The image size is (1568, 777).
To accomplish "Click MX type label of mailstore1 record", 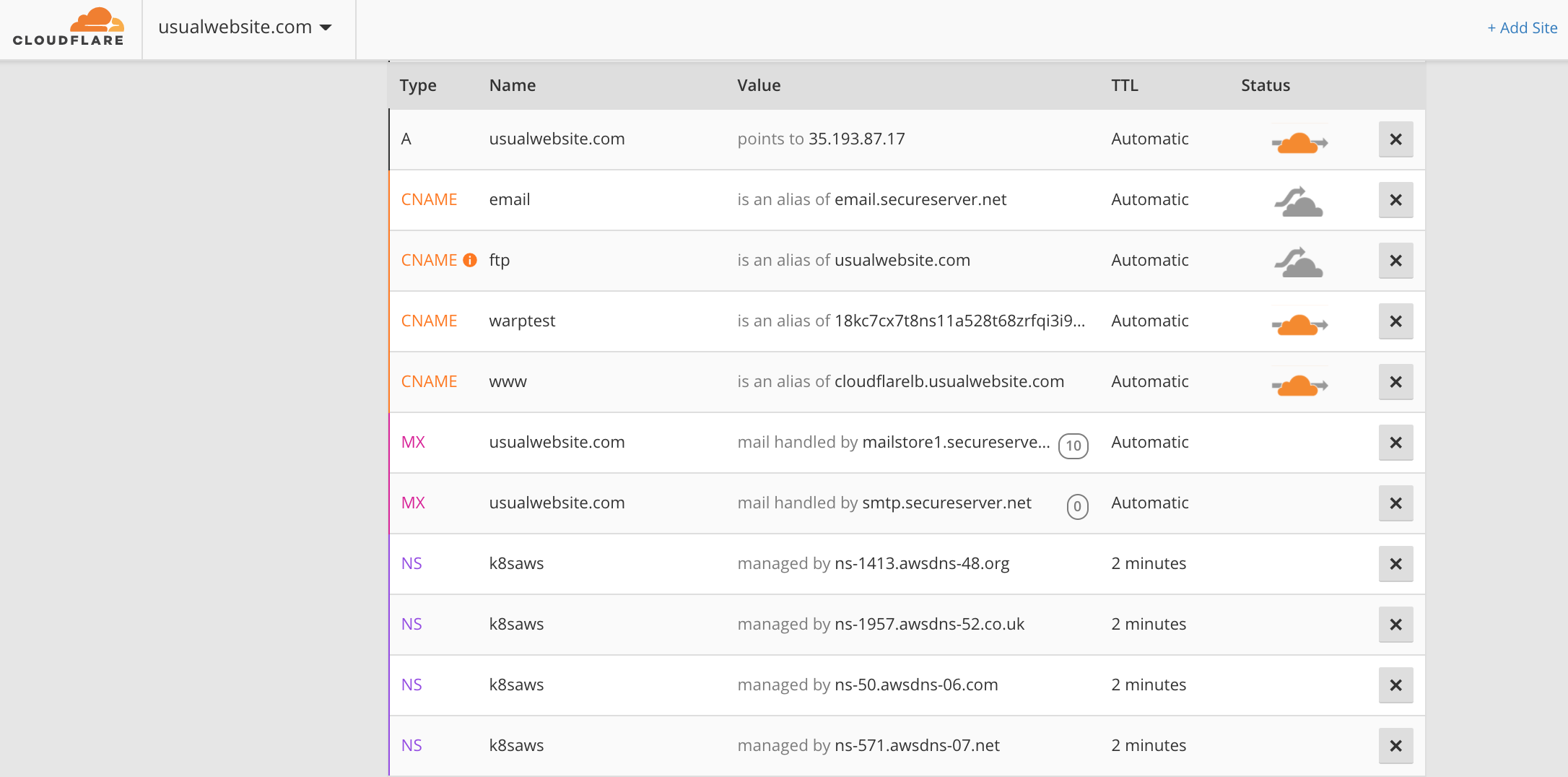I will [x=413, y=442].
